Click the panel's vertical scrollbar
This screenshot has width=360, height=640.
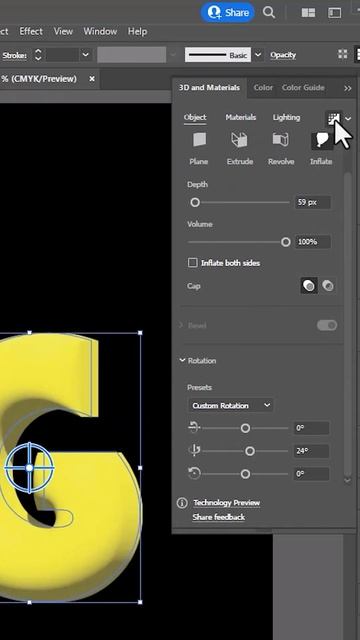pos(348,322)
